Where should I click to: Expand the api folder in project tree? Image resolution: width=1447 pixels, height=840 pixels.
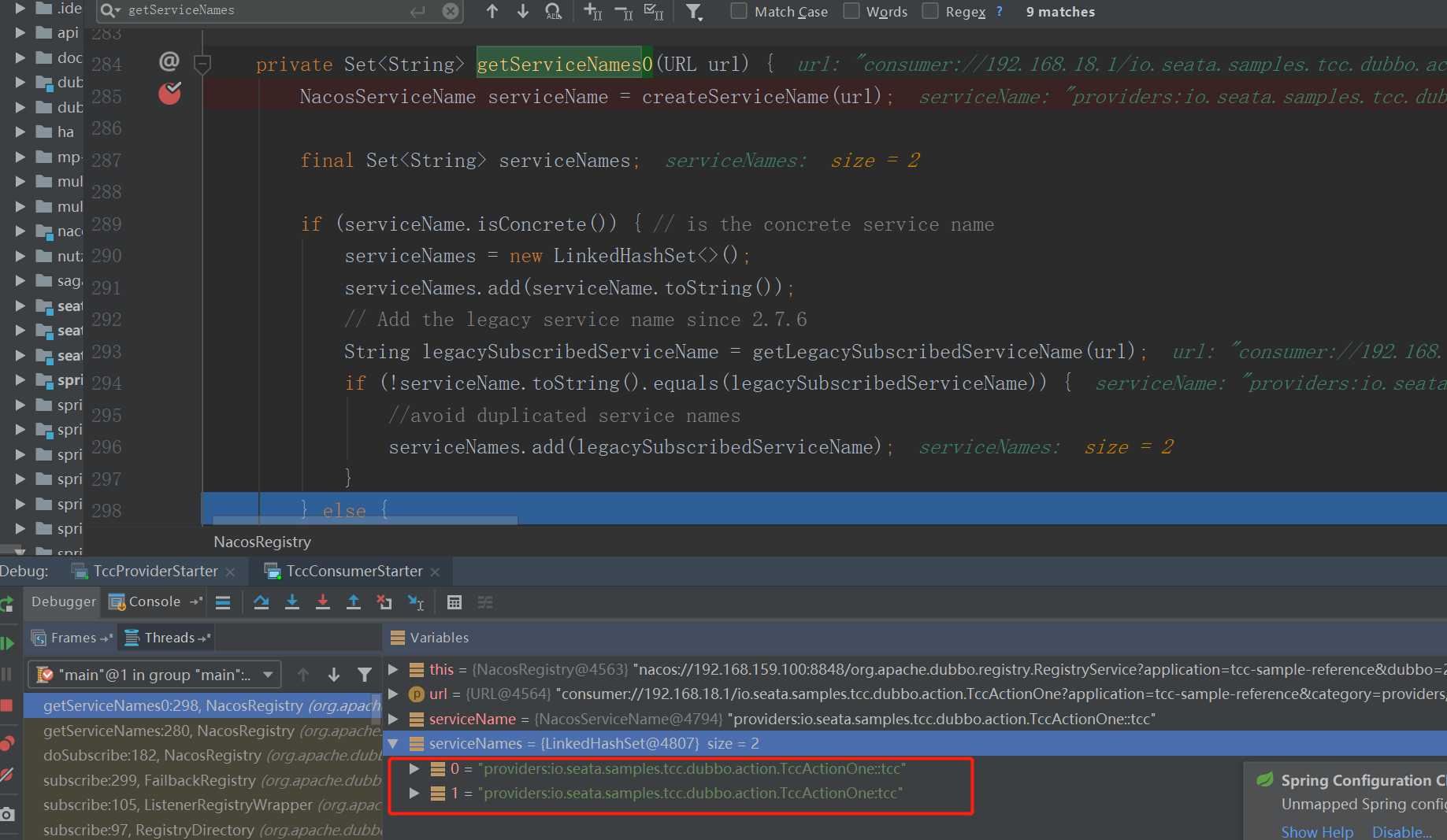coord(20,33)
